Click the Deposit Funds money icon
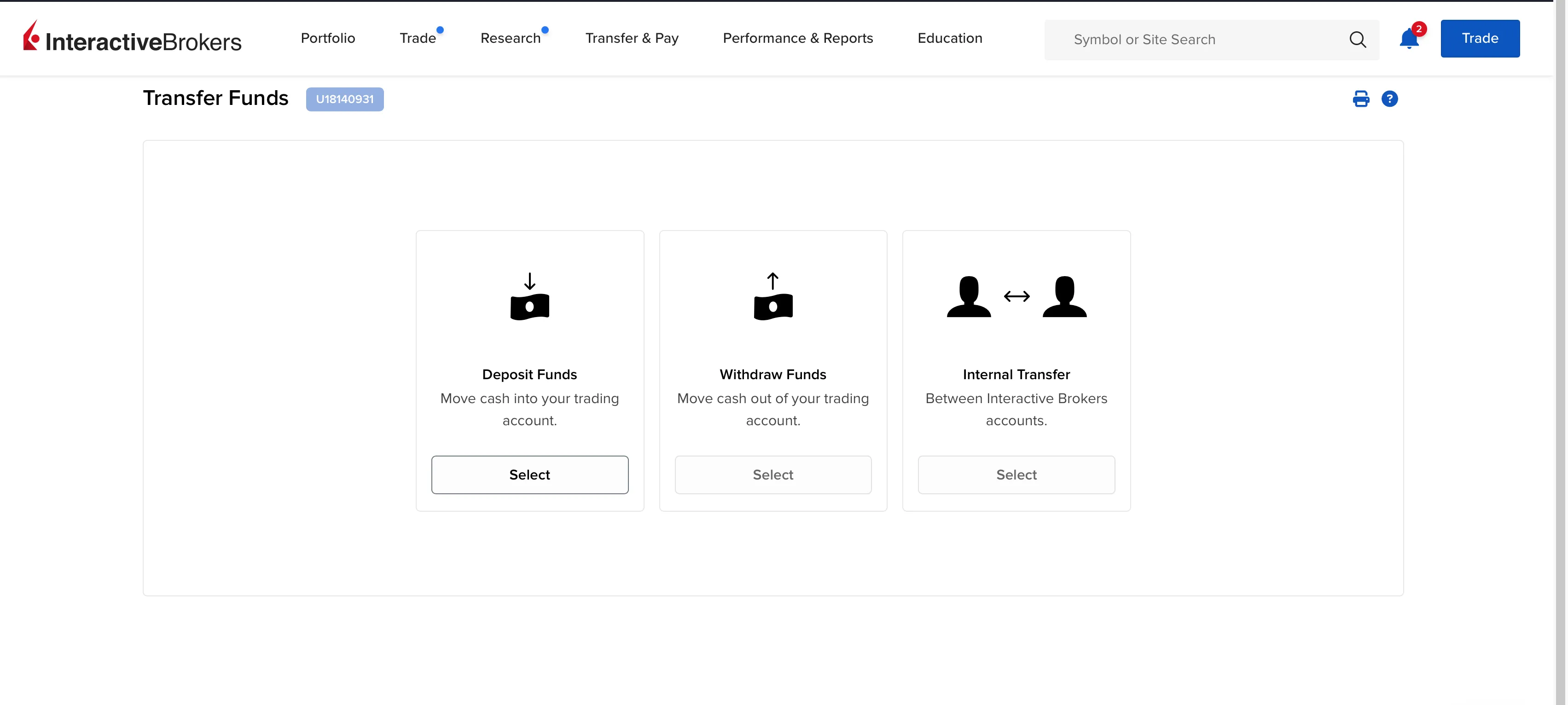The width and height of the screenshot is (1568, 705). click(x=529, y=296)
